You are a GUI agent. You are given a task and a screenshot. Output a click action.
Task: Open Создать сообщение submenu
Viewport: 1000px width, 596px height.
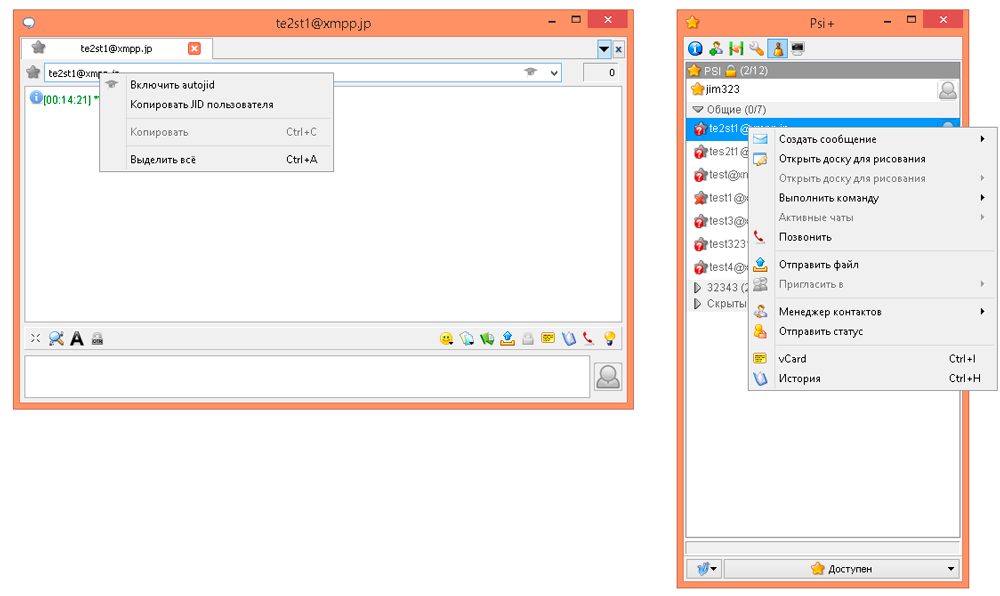click(872, 139)
